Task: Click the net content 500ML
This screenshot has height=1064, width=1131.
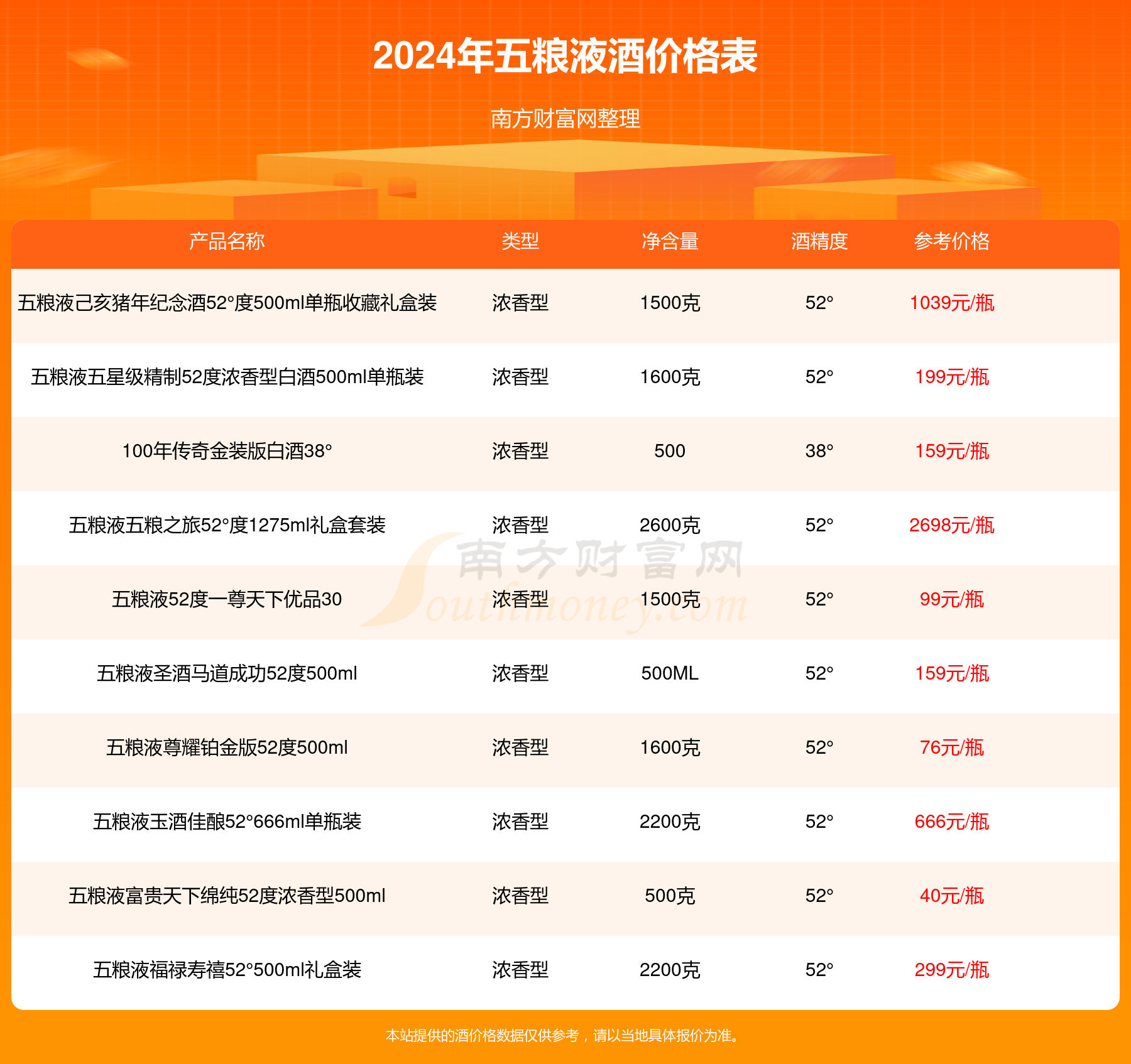Action: (670, 673)
